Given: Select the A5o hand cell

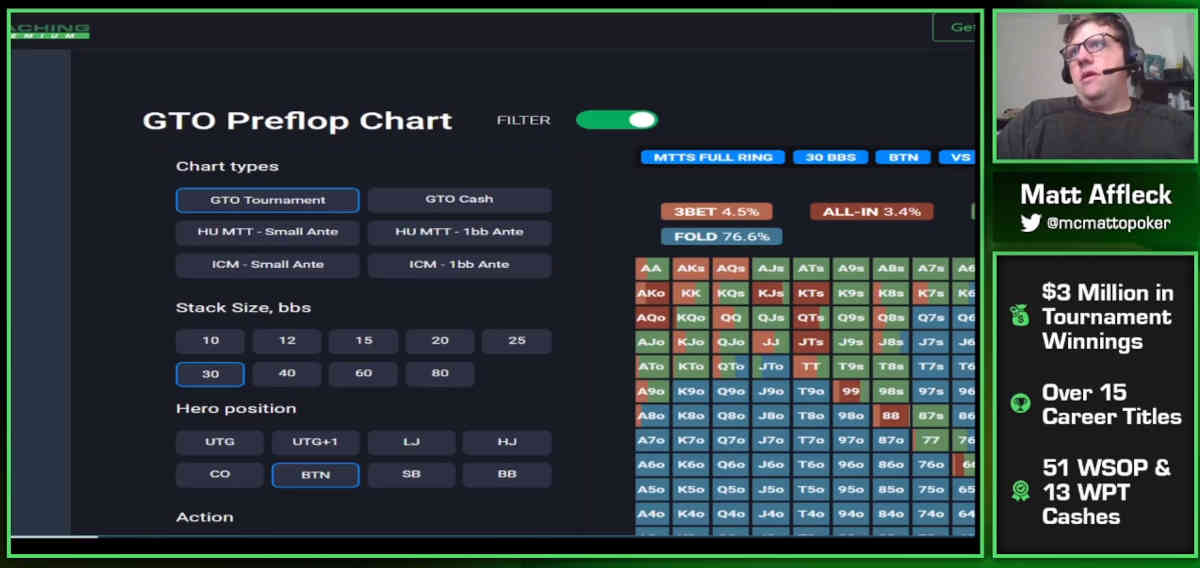Looking at the screenshot, I should (651, 489).
